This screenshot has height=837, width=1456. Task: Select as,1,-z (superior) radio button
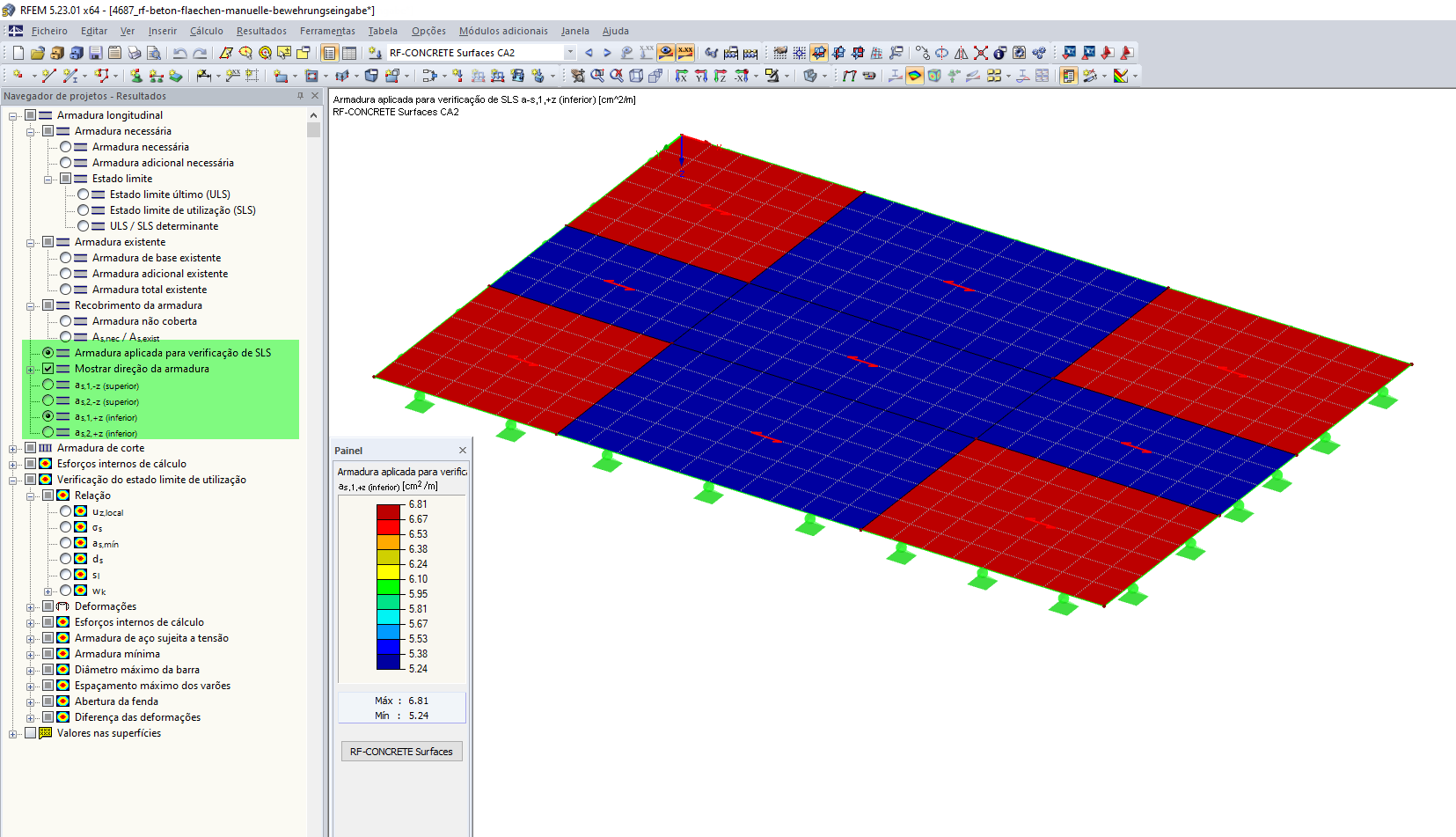click(48, 385)
